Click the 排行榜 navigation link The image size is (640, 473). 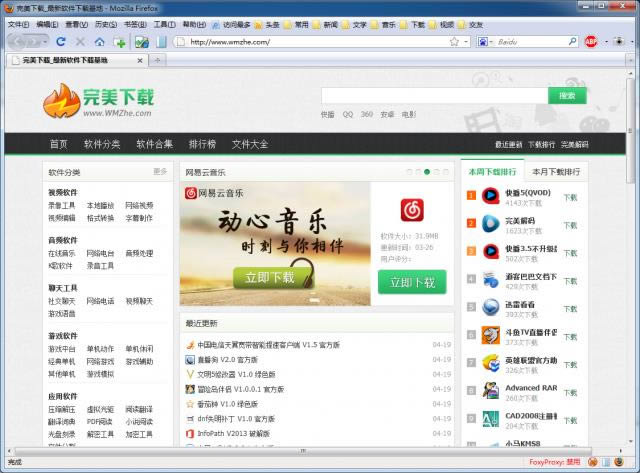pyautogui.click(x=202, y=144)
